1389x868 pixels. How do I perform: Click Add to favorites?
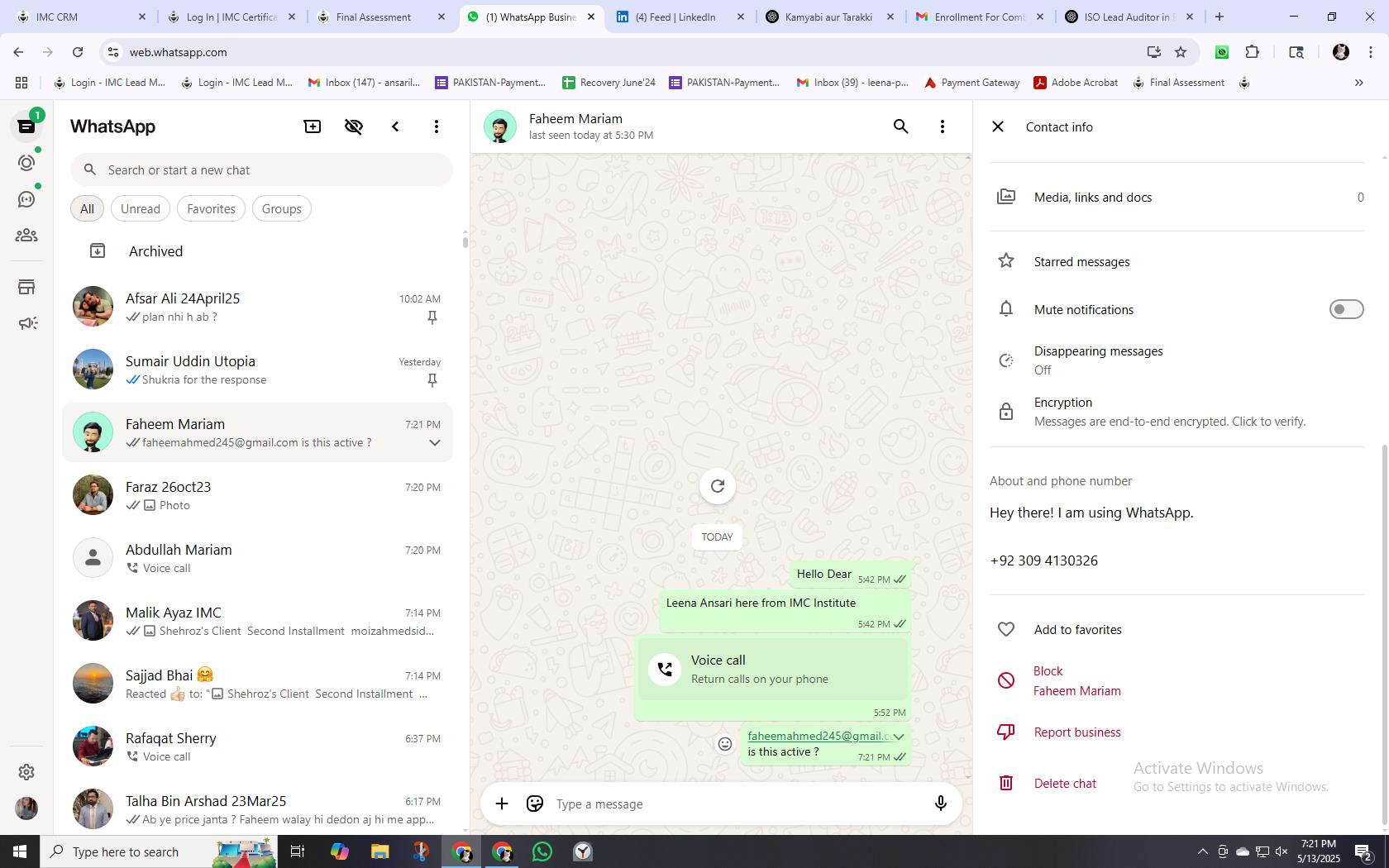(1177, 630)
